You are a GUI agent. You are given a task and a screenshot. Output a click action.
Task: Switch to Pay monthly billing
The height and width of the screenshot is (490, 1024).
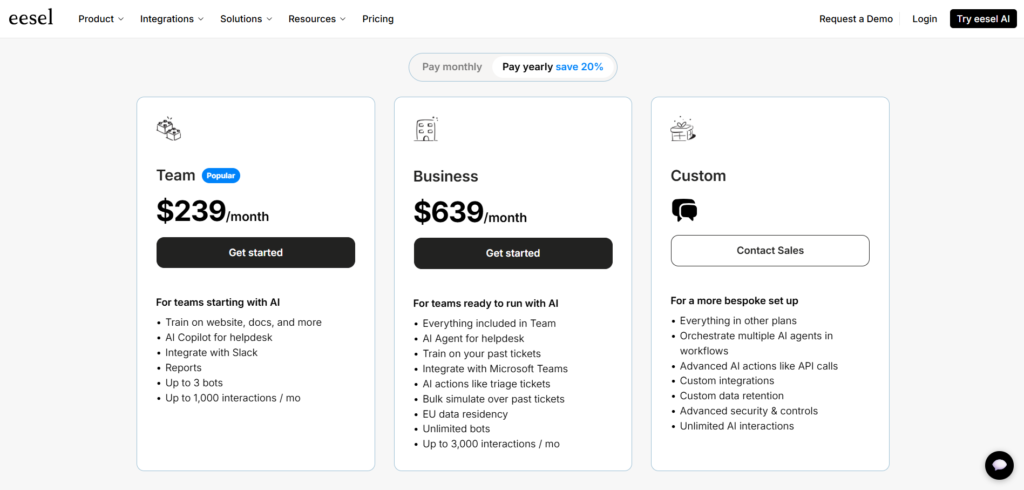point(452,67)
